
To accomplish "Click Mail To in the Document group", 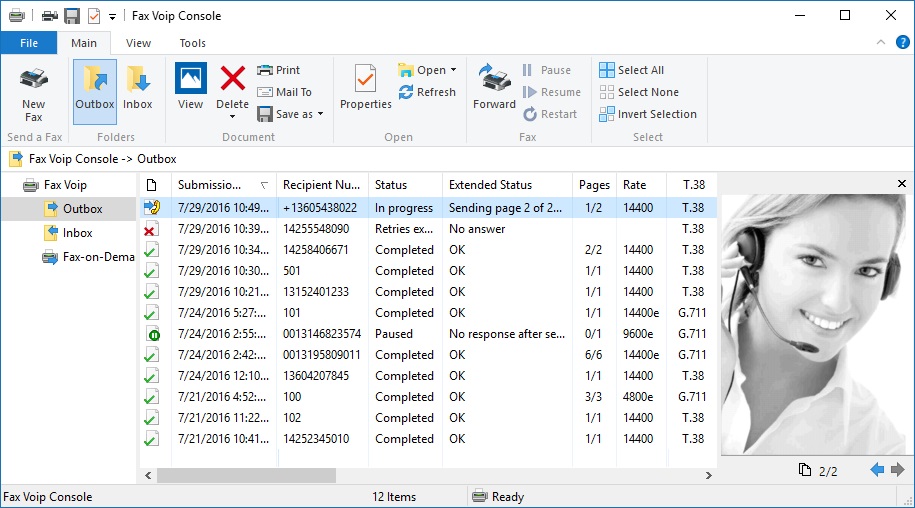I will click(x=284, y=92).
